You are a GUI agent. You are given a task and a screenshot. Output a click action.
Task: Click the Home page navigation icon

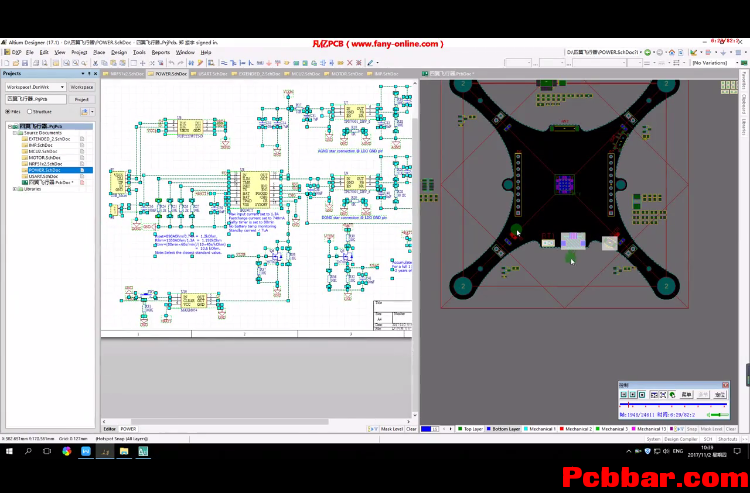pyautogui.click(x=671, y=52)
